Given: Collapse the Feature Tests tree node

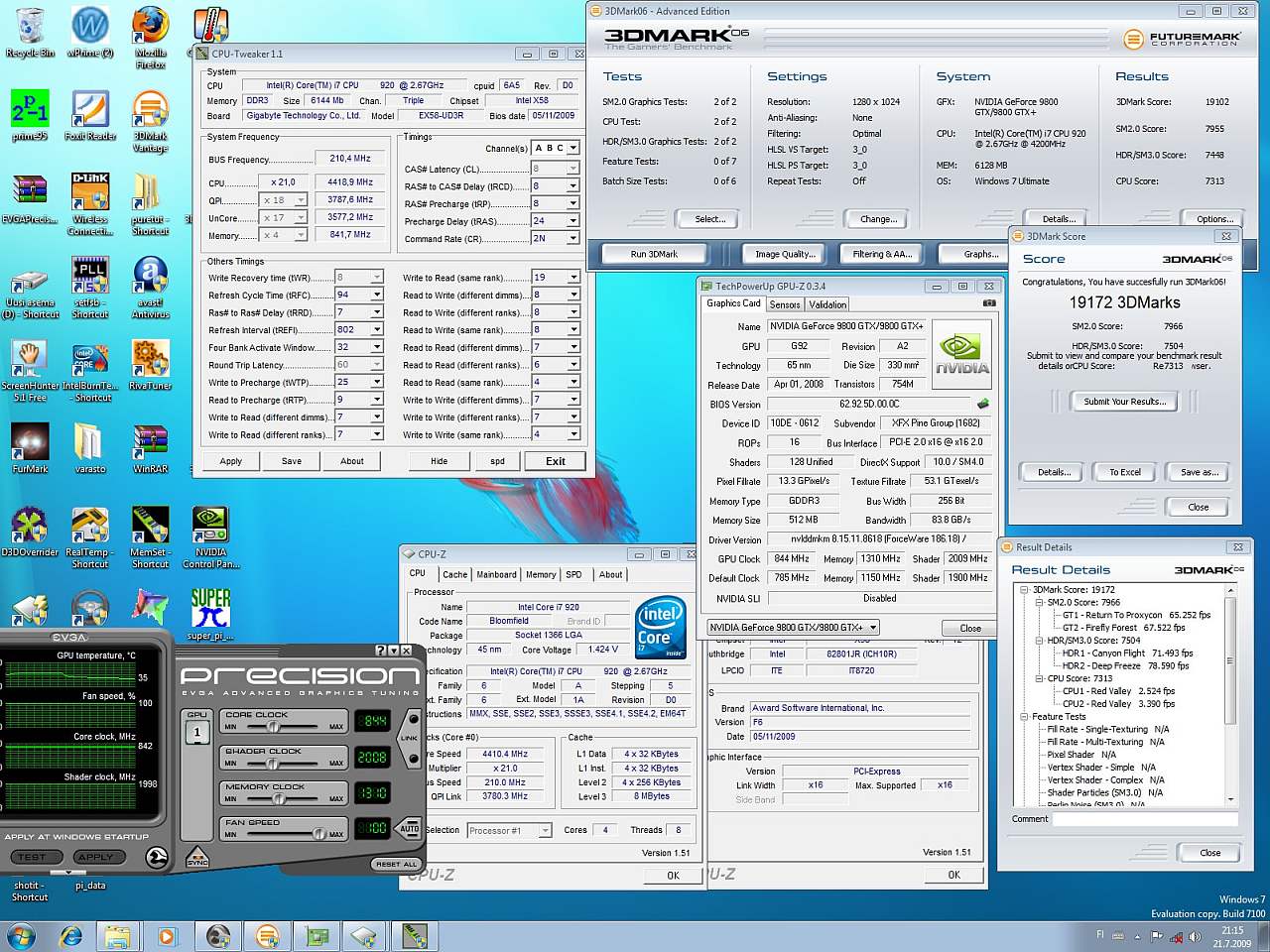Looking at the screenshot, I should (x=1025, y=716).
